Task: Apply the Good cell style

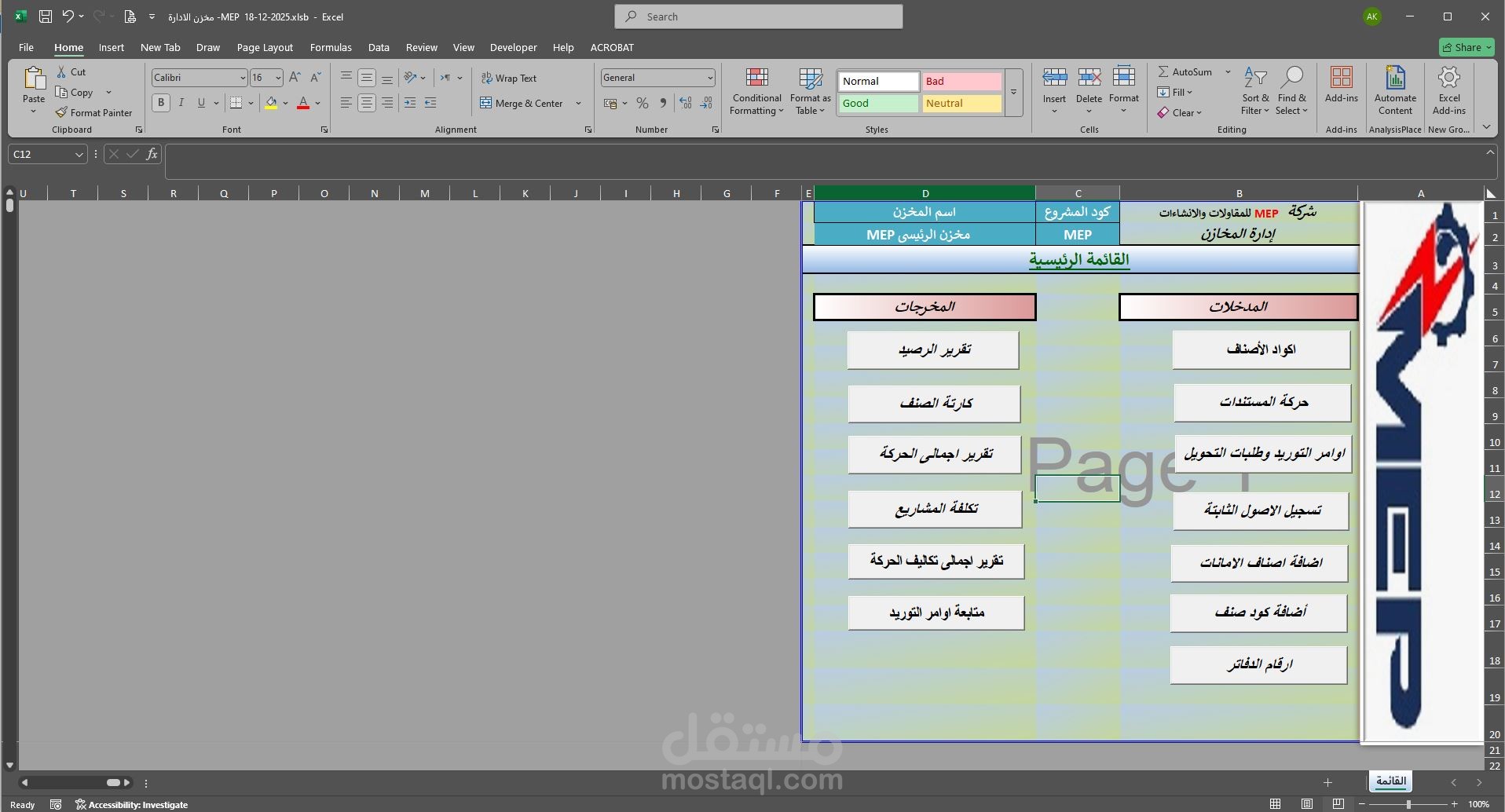Action: [x=878, y=104]
